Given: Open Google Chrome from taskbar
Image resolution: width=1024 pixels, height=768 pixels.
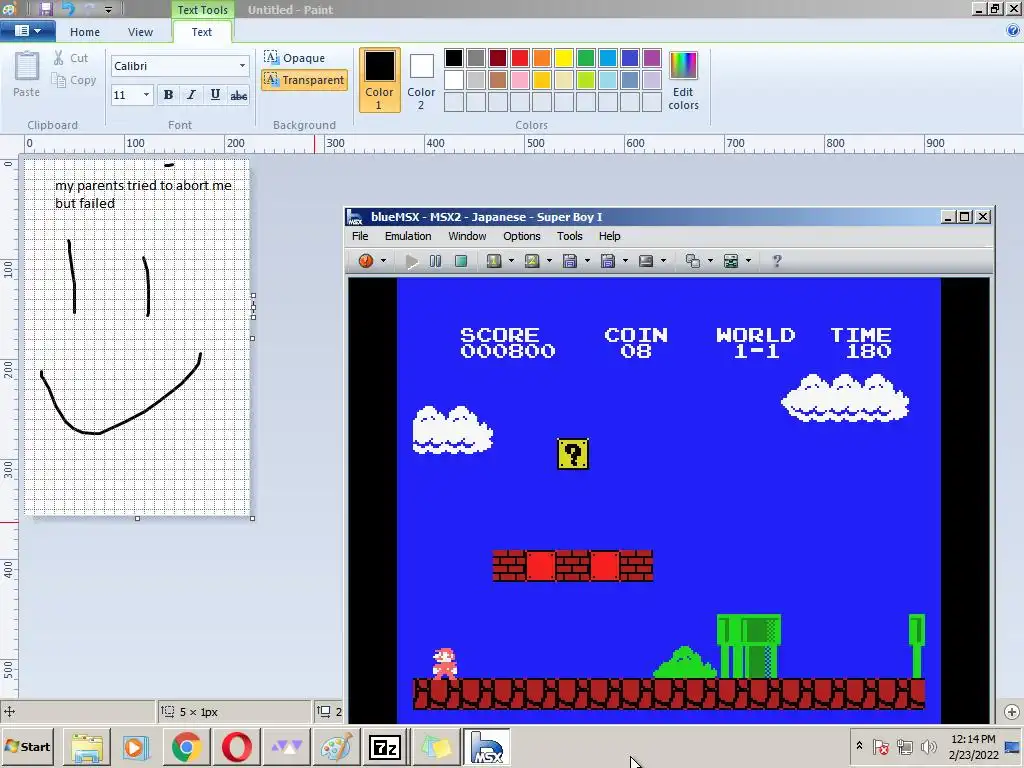Looking at the screenshot, I should pos(186,747).
